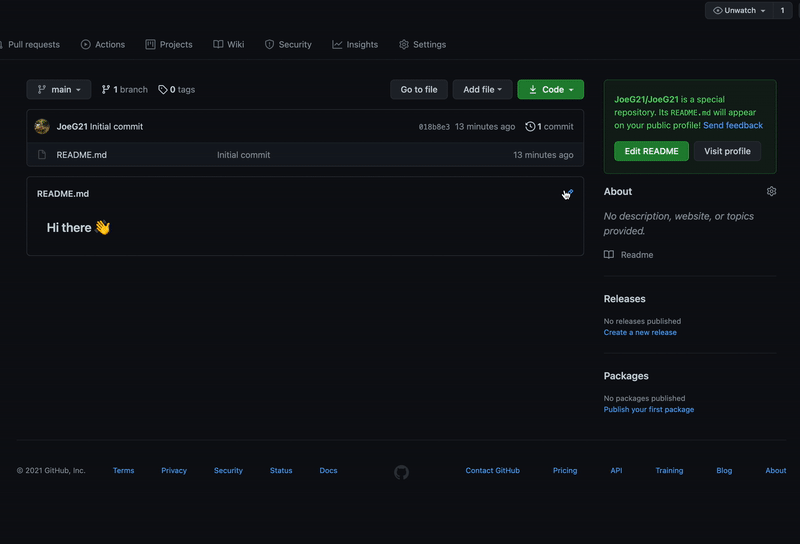The width and height of the screenshot is (800, 544).
Task: Open the footer Status link
Action: pos(281,471)
